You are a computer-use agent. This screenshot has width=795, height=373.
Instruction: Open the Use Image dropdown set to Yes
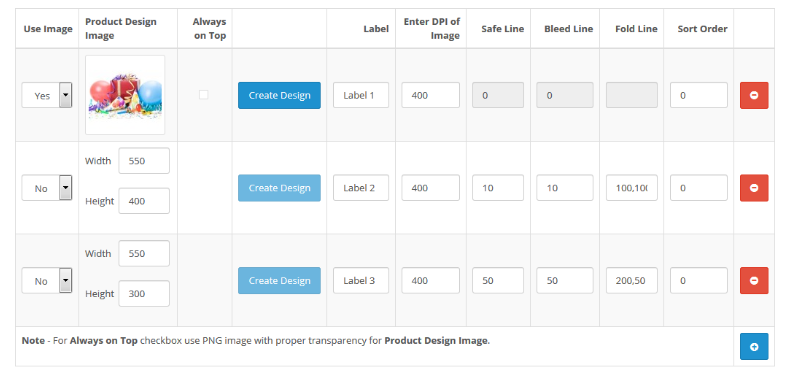pos(47,95)
